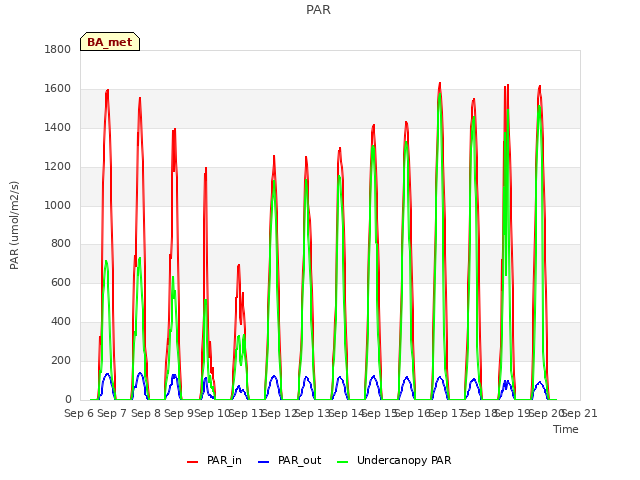The height and width of the screenshot is (480, 640).
Task: Click the 600 y-axis tick label
Action: pyautogui.click(x=61, y=282)
